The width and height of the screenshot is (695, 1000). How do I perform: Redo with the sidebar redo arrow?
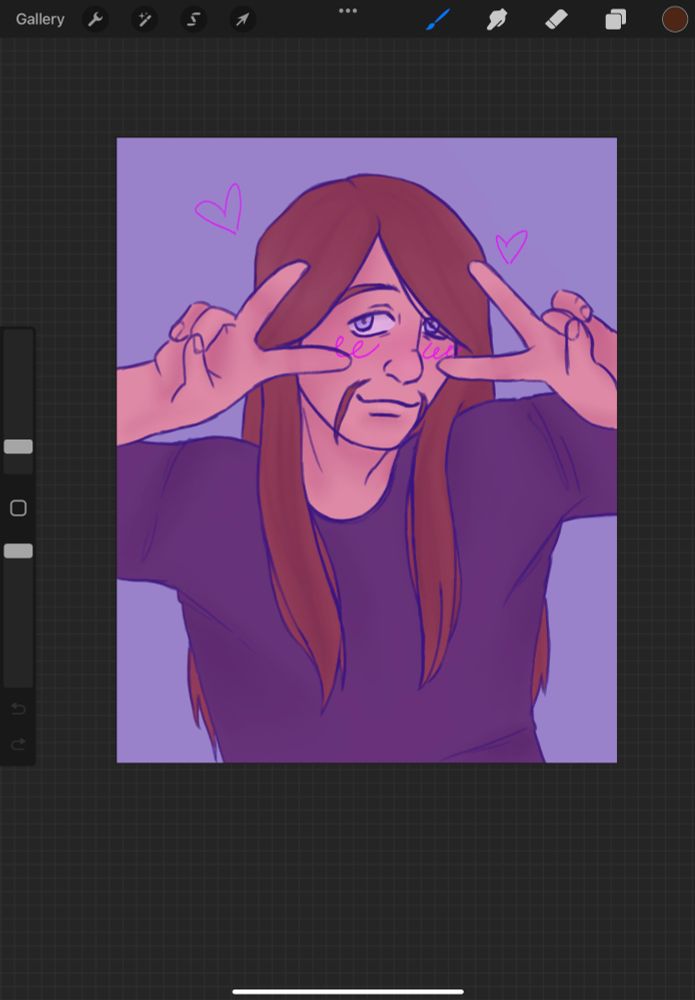point(18,744)
